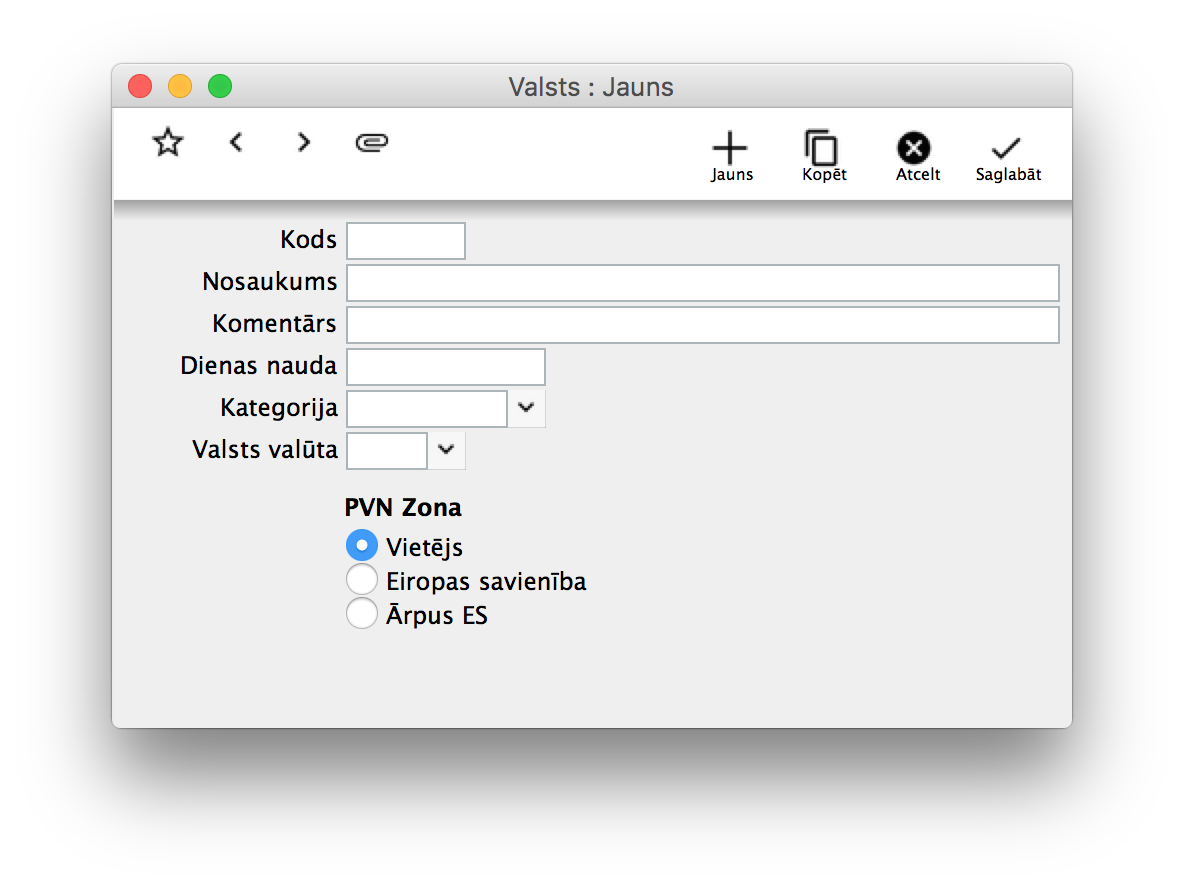
Task: Zoom window using green button
Action: tap(220, 87)
